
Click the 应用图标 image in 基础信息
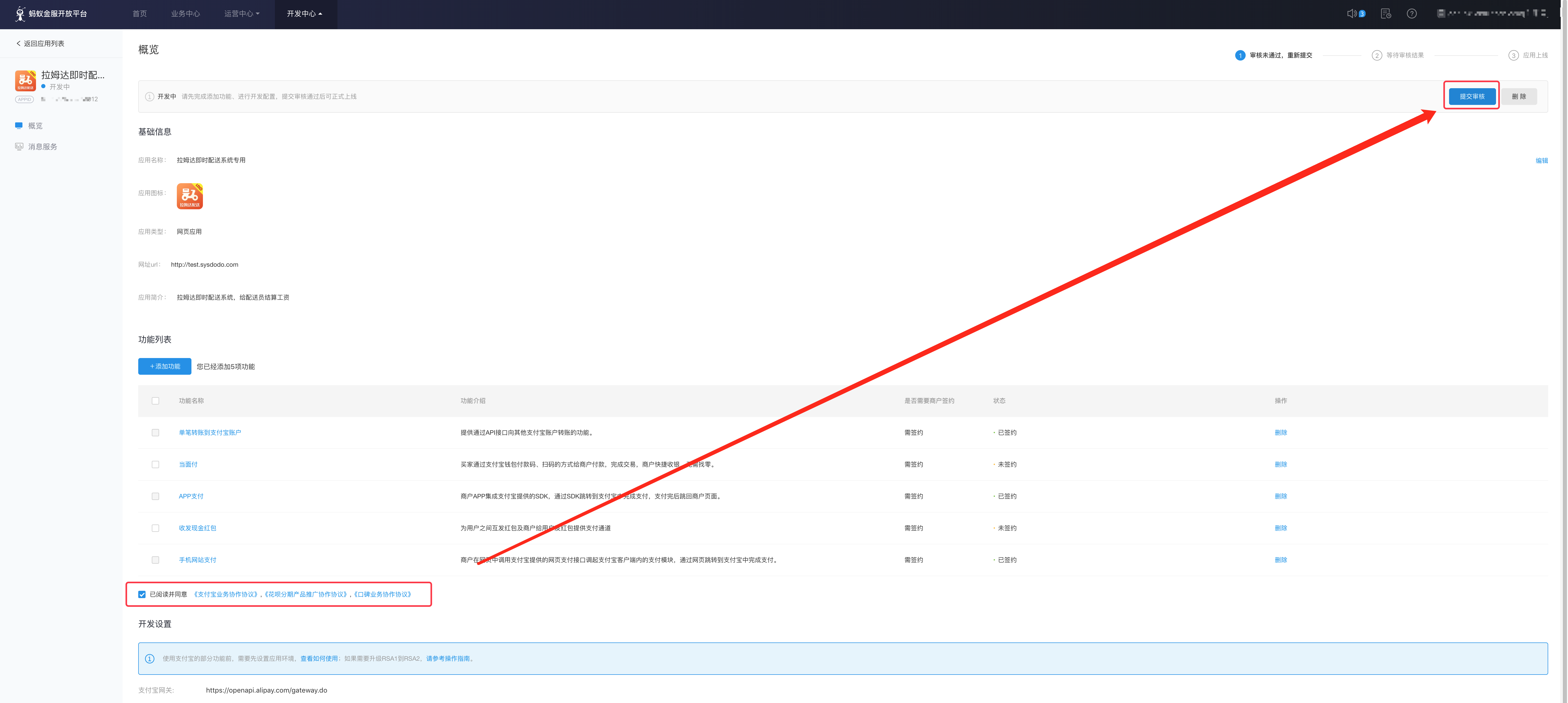click(x=190, y=196)
